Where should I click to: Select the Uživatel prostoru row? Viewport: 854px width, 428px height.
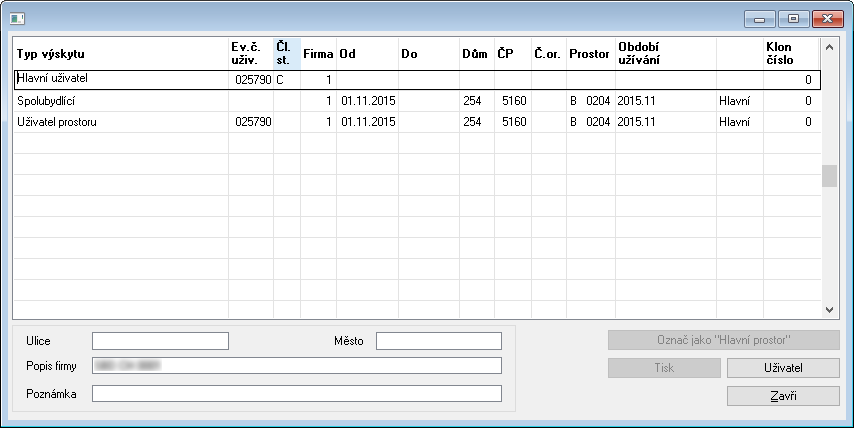pyautogui.click(x=417, y=122)
